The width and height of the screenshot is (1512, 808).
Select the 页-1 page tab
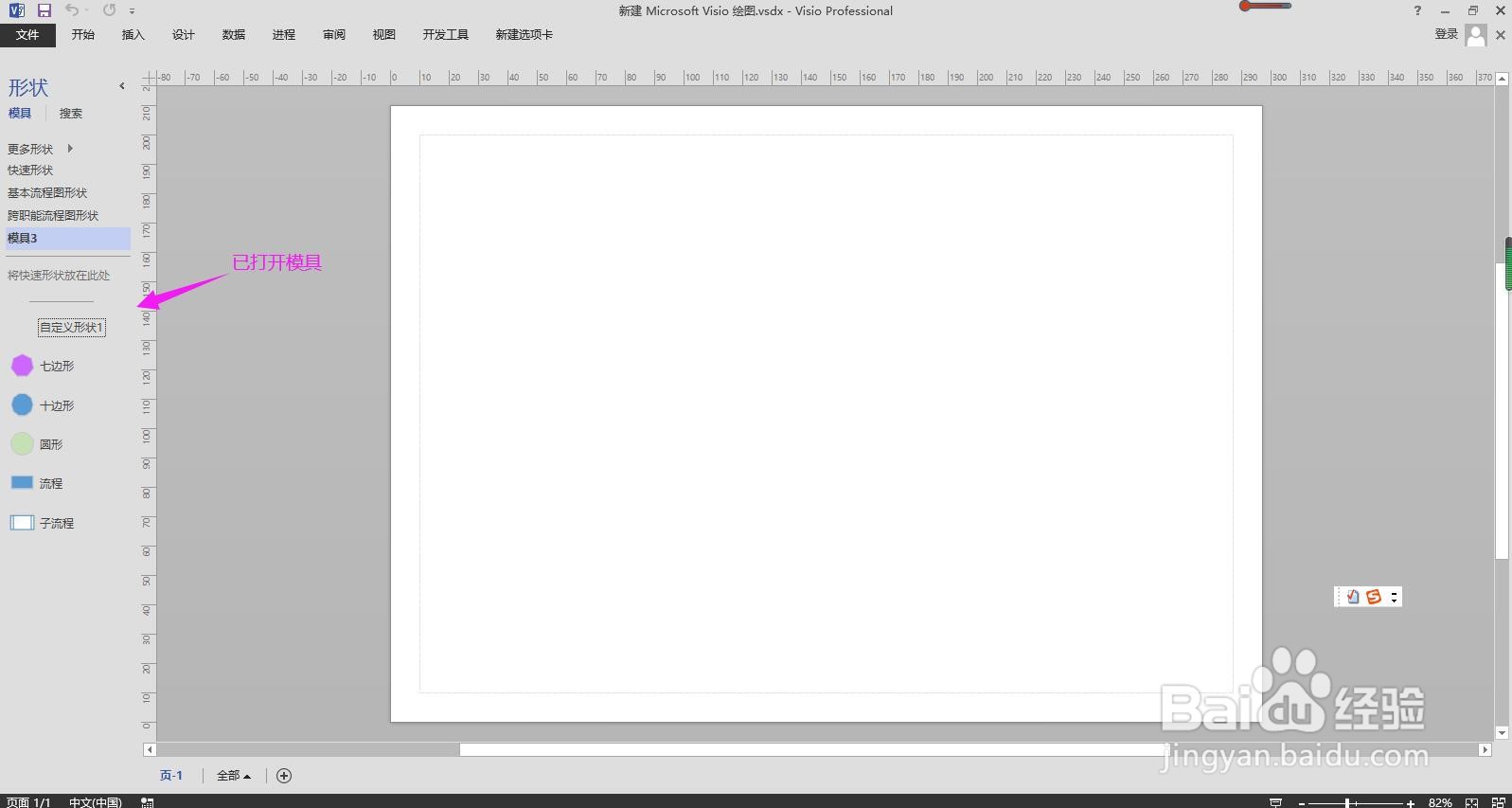click(171, 776)
